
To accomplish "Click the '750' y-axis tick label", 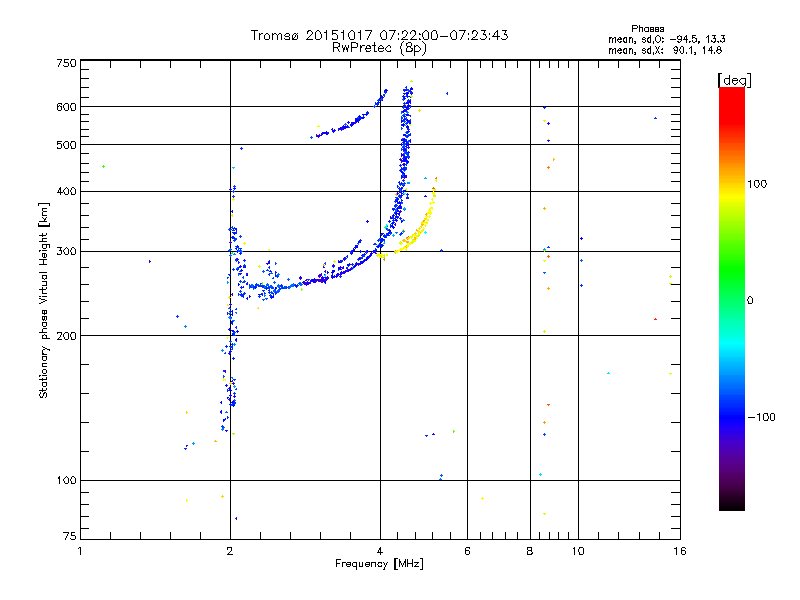I will (66, 63).
